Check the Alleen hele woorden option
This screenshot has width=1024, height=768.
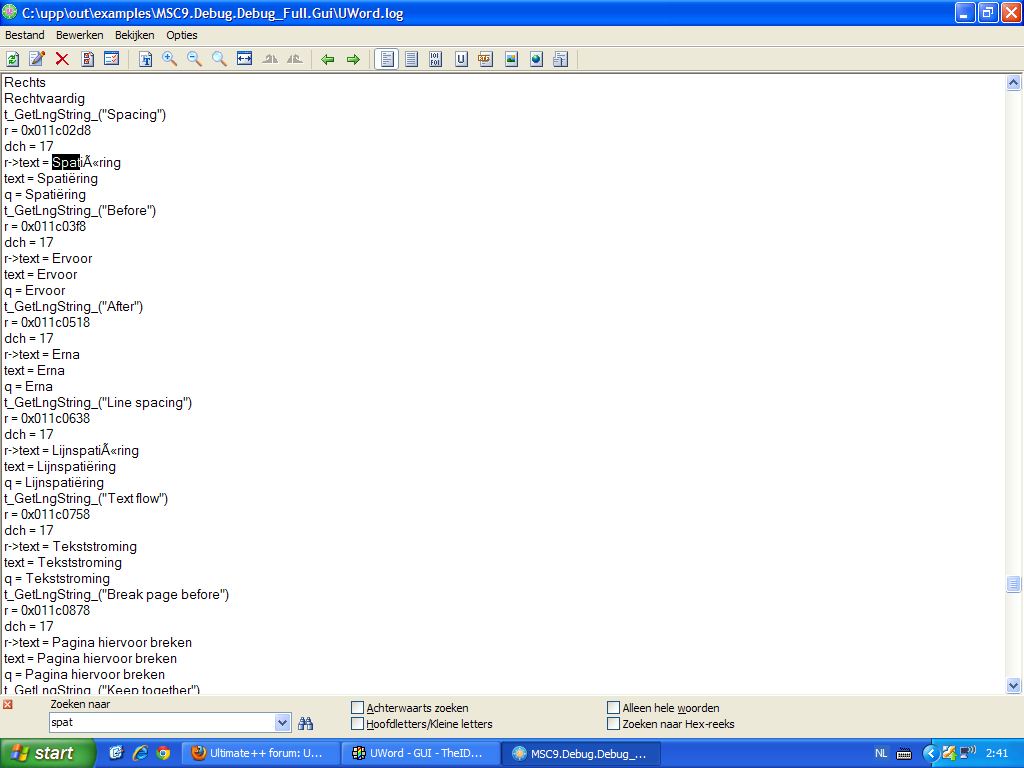click(614, 708)
